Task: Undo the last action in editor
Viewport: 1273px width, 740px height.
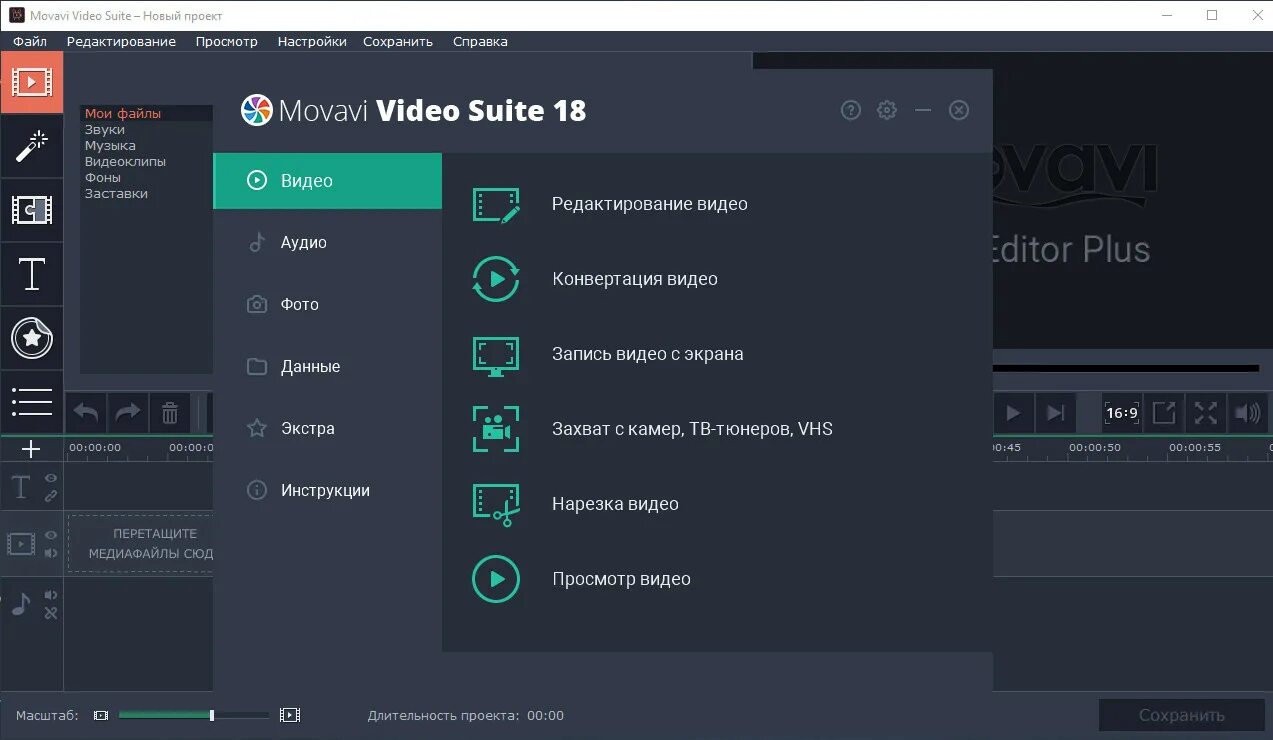Action: (x=87, y=412)
